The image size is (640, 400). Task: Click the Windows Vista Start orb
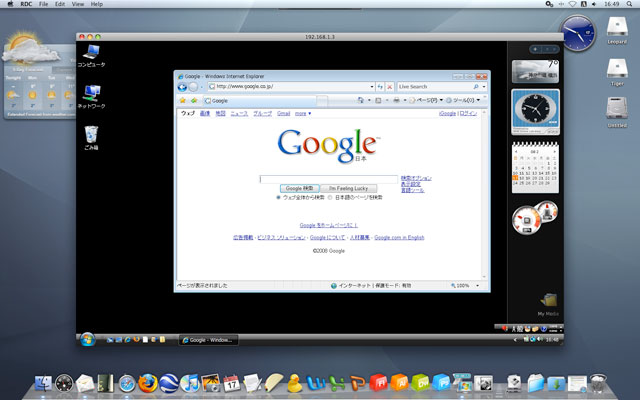tap(87, 339)
